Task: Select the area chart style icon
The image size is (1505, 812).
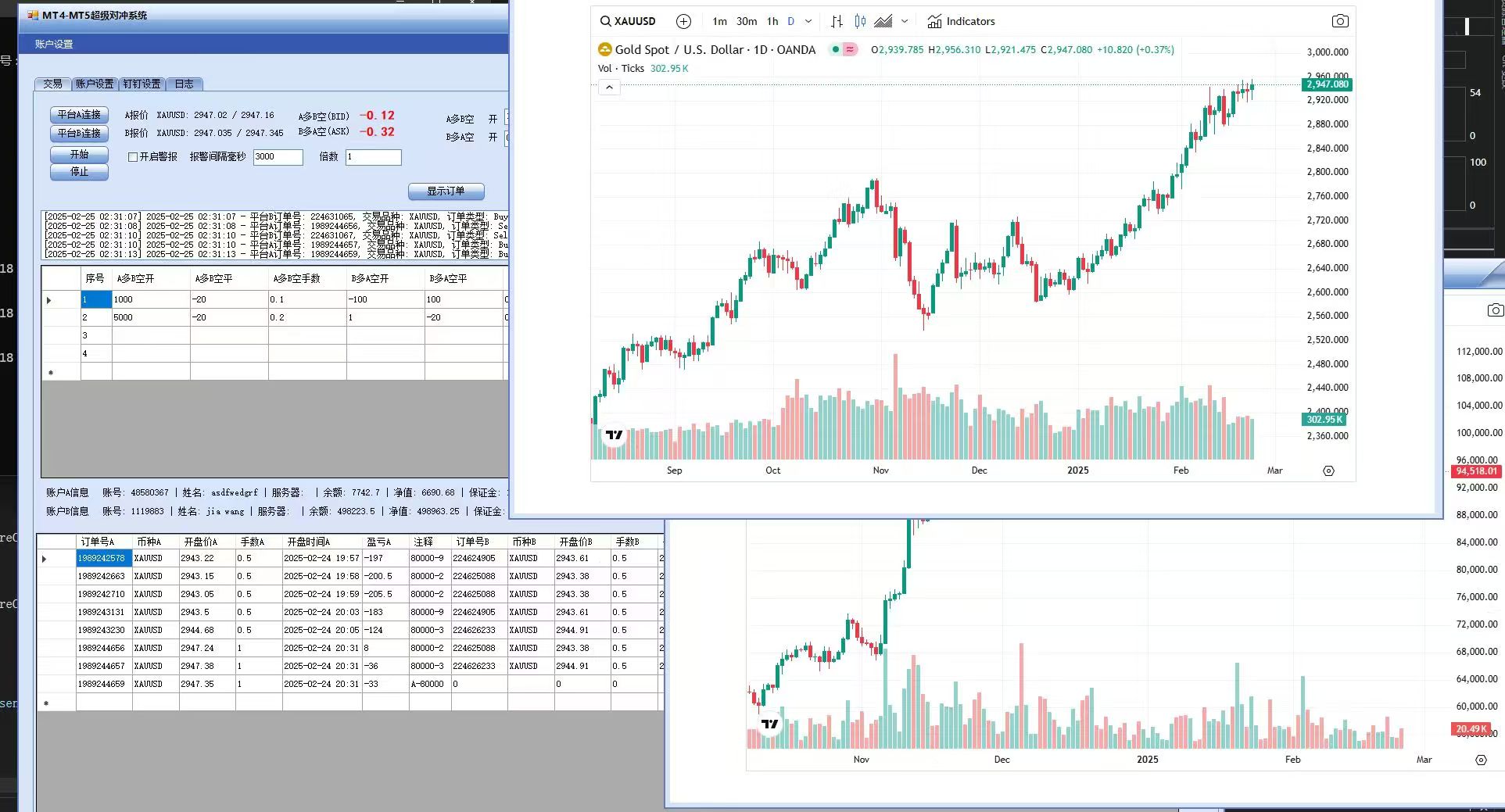Action: click(x=883, y=22)
